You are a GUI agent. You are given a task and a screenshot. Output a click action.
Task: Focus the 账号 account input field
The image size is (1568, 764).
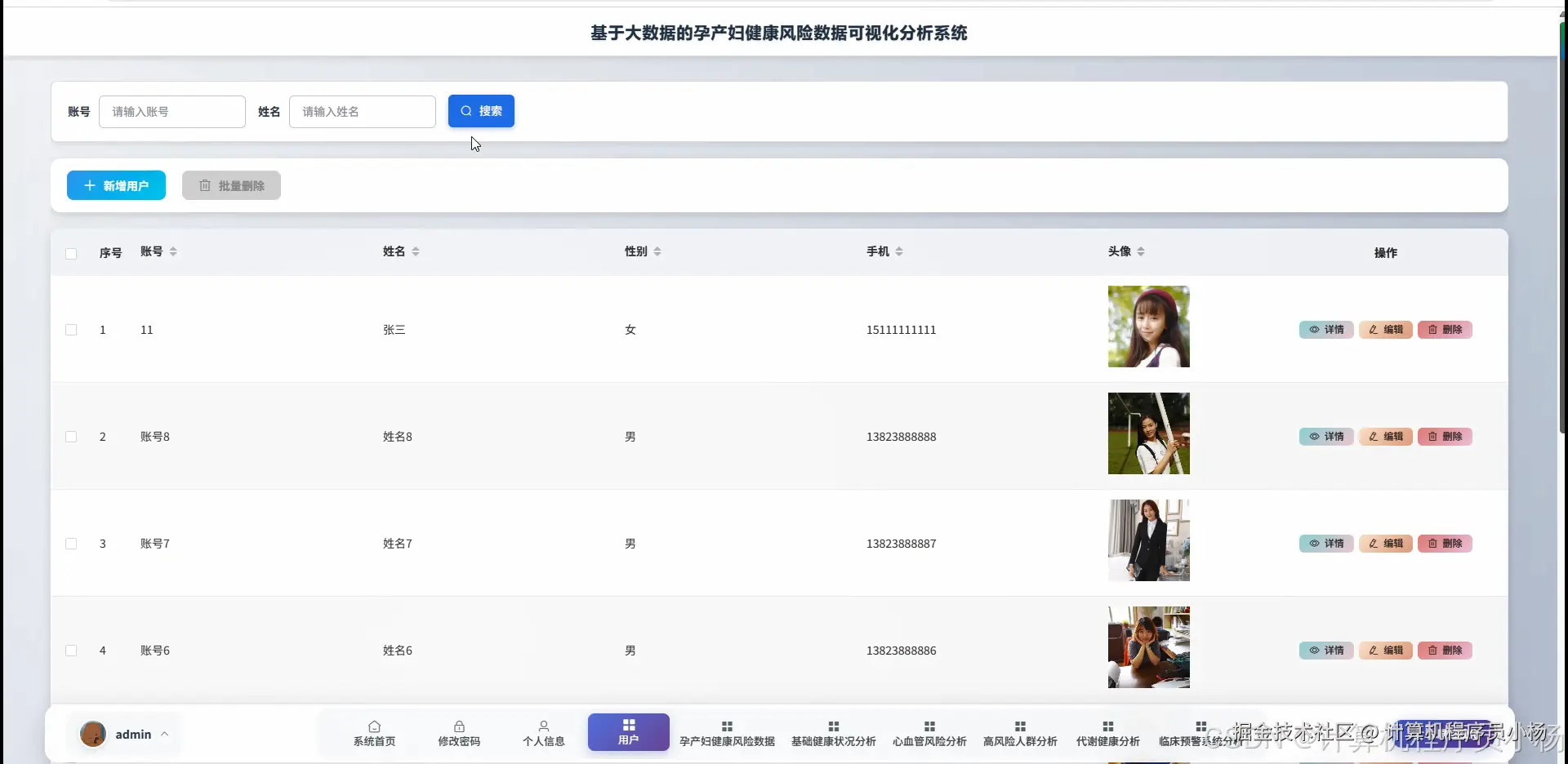[172, 112]
